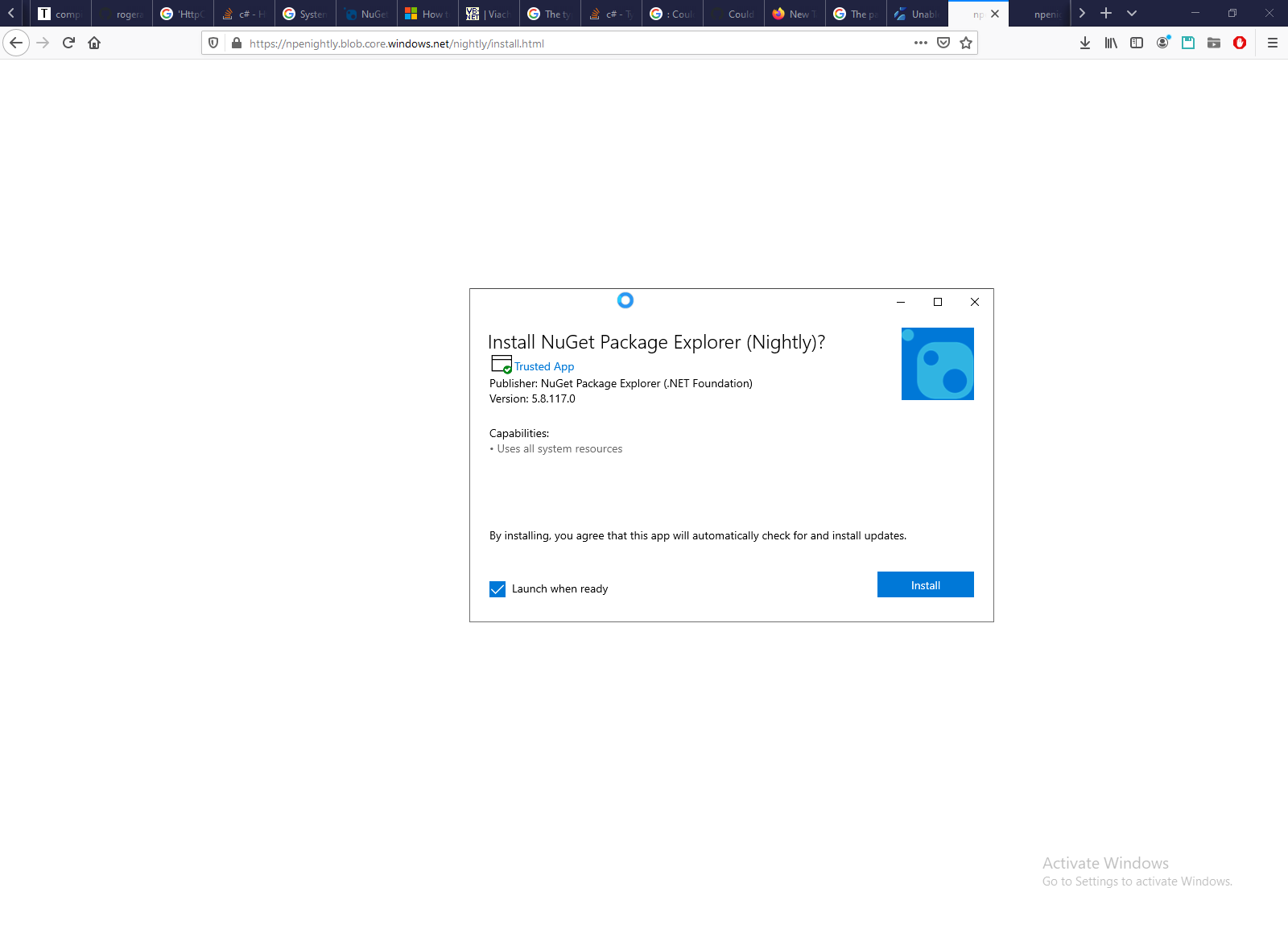
Task: Click the NuGet Package Explorer app logo
Action: coord(938,364)
